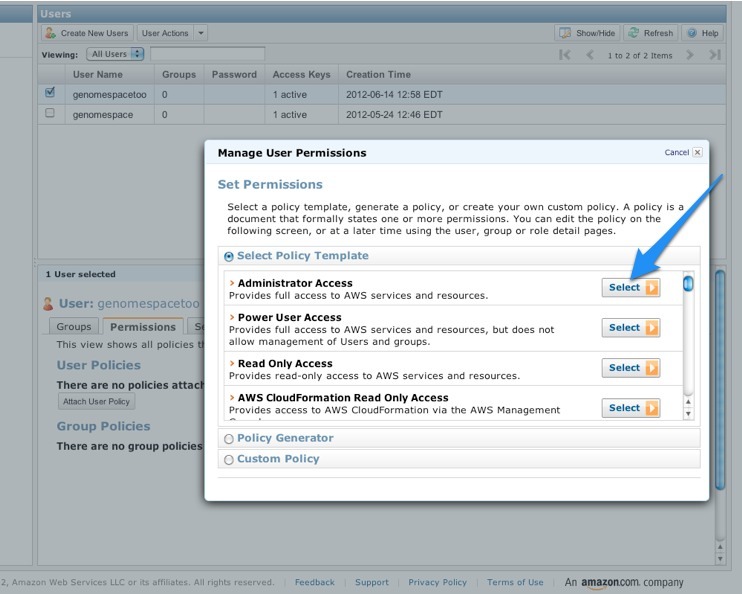The image size is (742, 594).
Task: Choose the Custom Policy radio option
Action: (x=229, y=460)
